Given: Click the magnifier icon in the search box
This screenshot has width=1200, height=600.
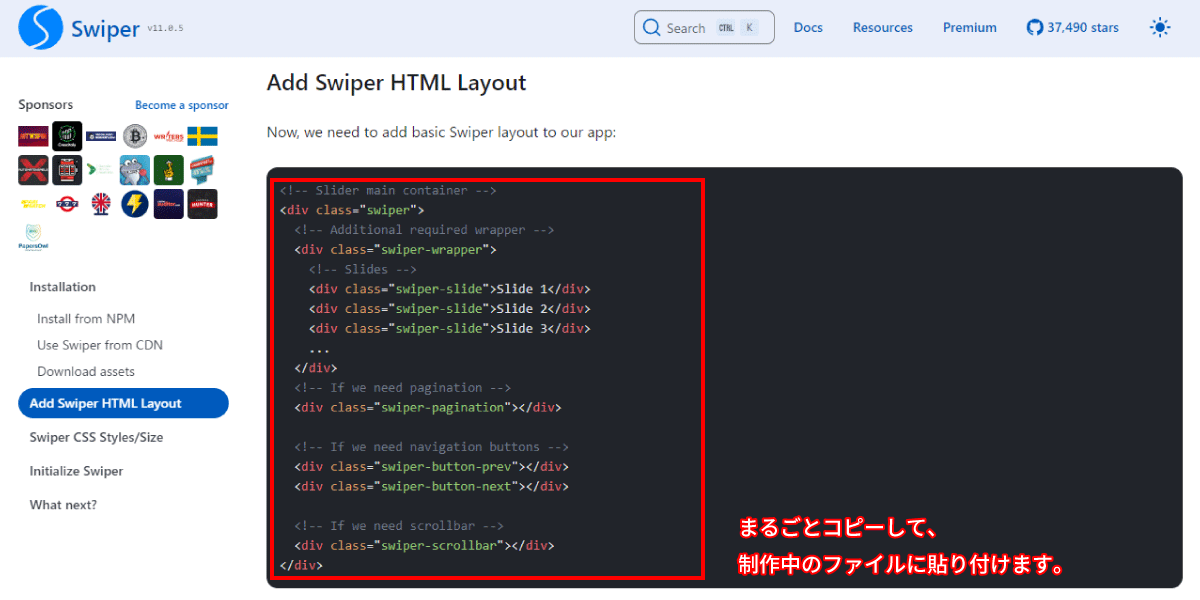Looking at the screenshot, I should click(652, 28).
